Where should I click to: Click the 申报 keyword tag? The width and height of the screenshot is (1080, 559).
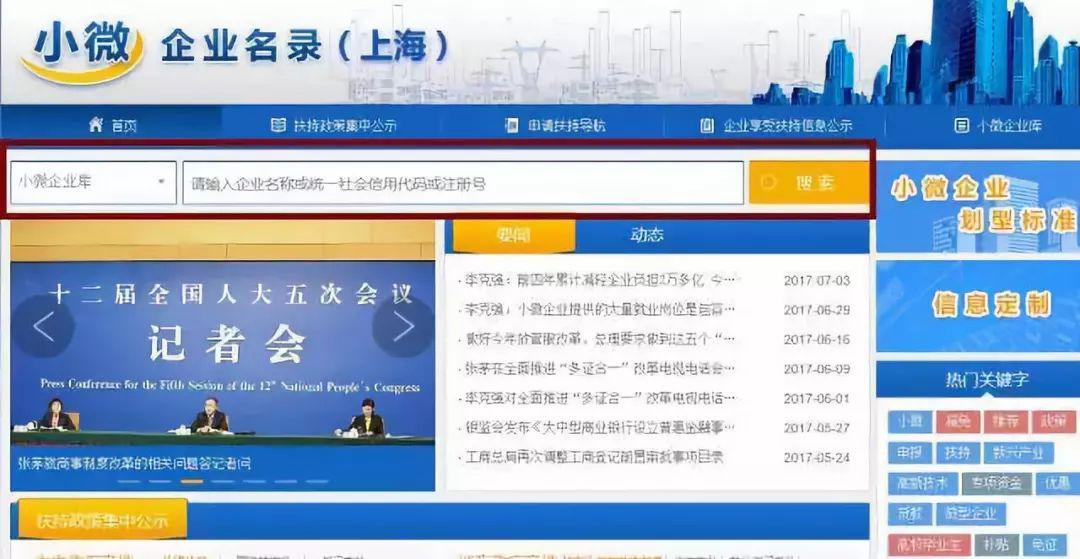(x=909, y=452)
